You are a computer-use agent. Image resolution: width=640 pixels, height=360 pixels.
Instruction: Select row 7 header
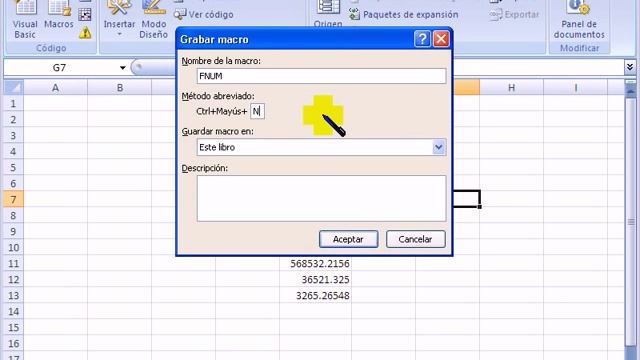tap(13, 199)
